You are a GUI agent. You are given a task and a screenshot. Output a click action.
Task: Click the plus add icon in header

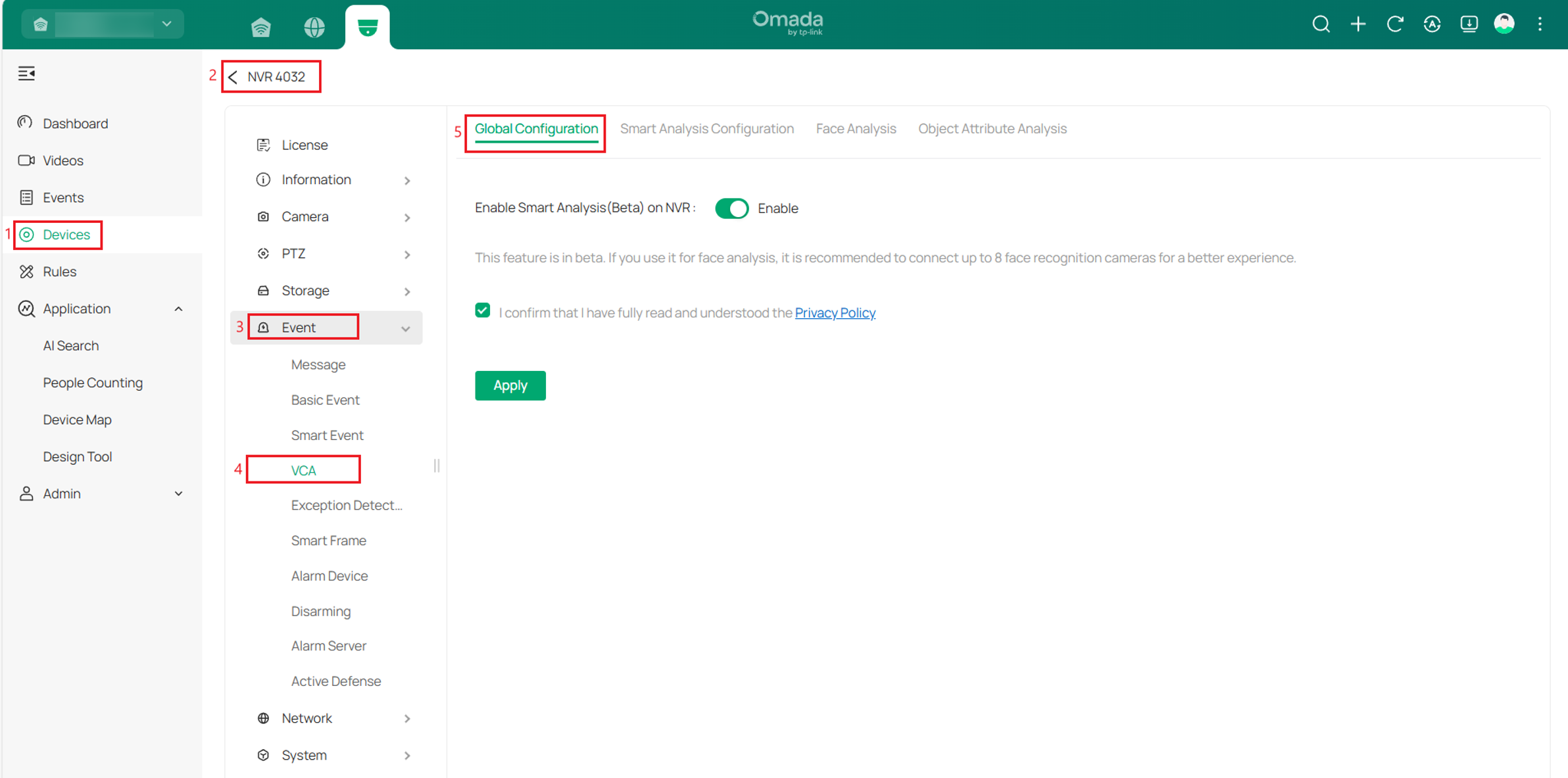(1358, 24)
